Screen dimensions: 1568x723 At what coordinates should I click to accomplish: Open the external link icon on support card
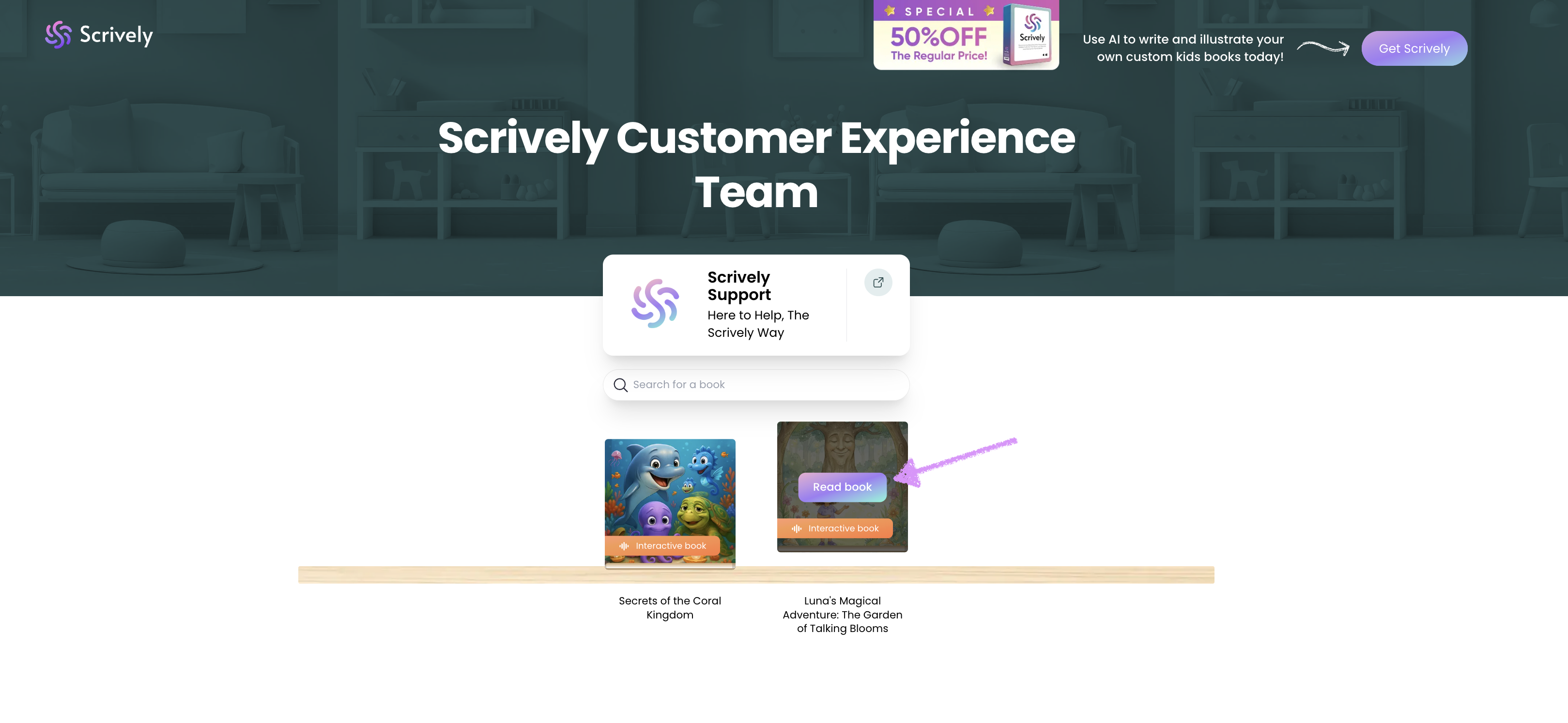tap(878, 282)
